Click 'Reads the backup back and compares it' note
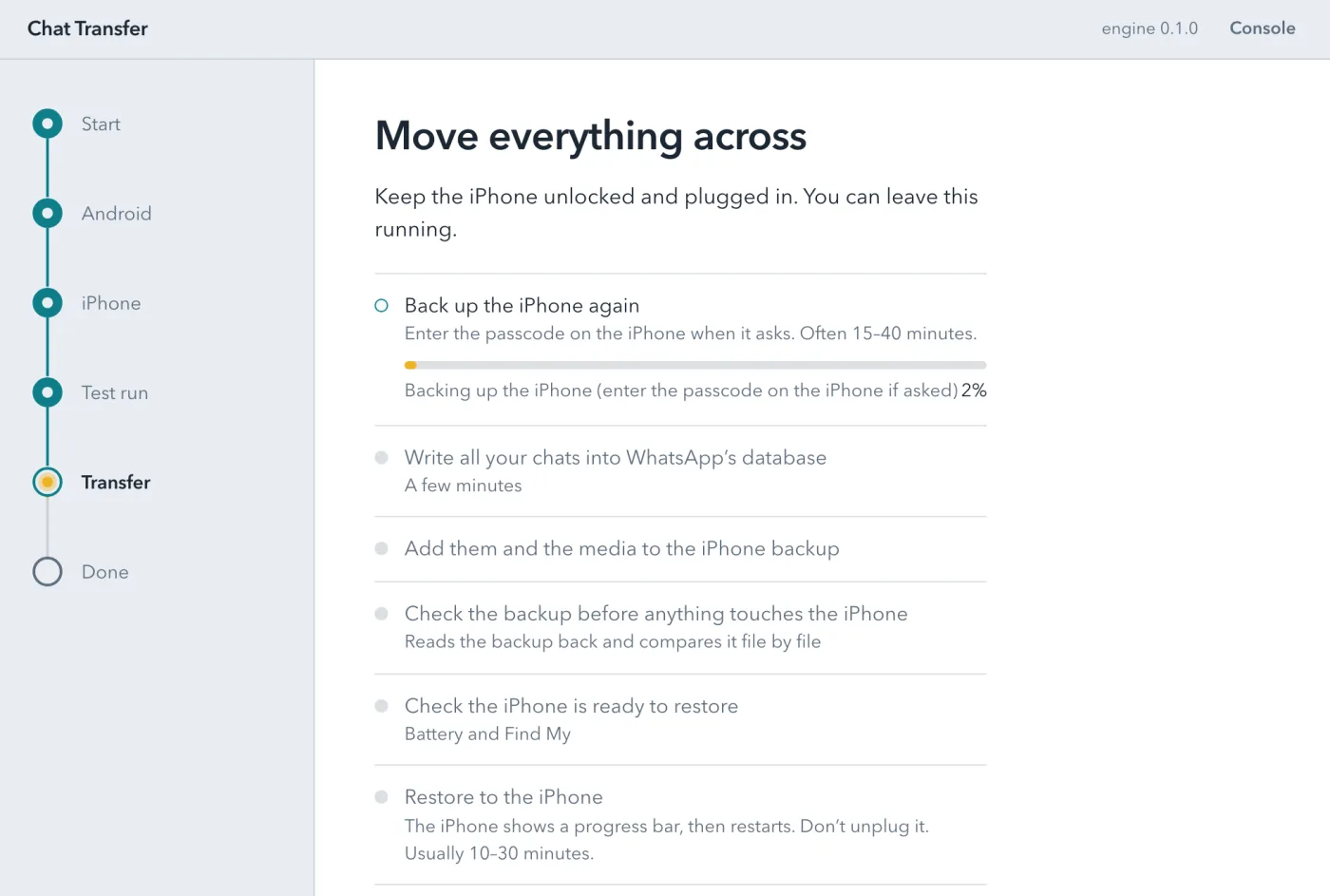Screen dimensions: 1330x896 (x=613, y=641)
